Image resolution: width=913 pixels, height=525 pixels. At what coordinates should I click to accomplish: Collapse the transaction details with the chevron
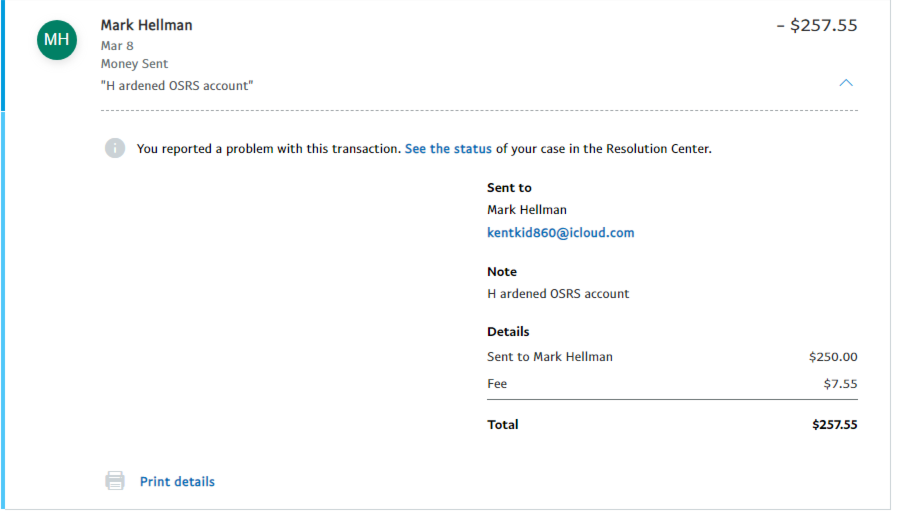pos(846,83)
